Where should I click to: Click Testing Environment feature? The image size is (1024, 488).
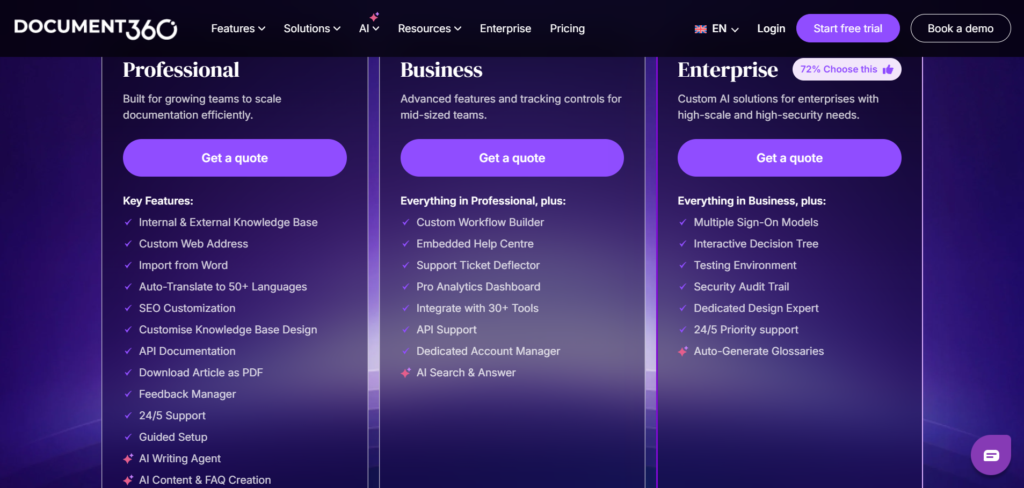tap(745, 265)
